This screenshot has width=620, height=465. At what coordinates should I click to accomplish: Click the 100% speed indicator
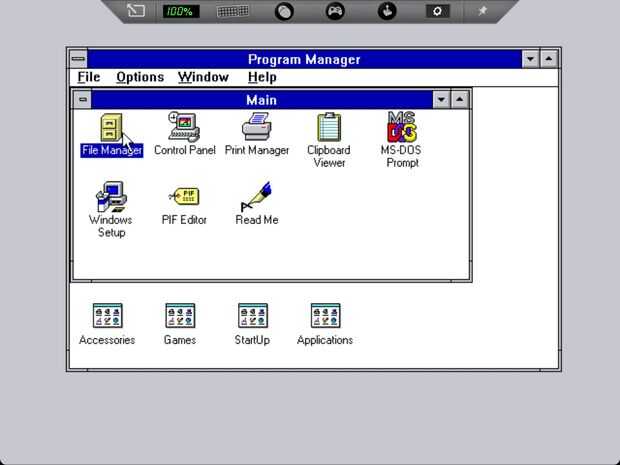pos(181,11)
